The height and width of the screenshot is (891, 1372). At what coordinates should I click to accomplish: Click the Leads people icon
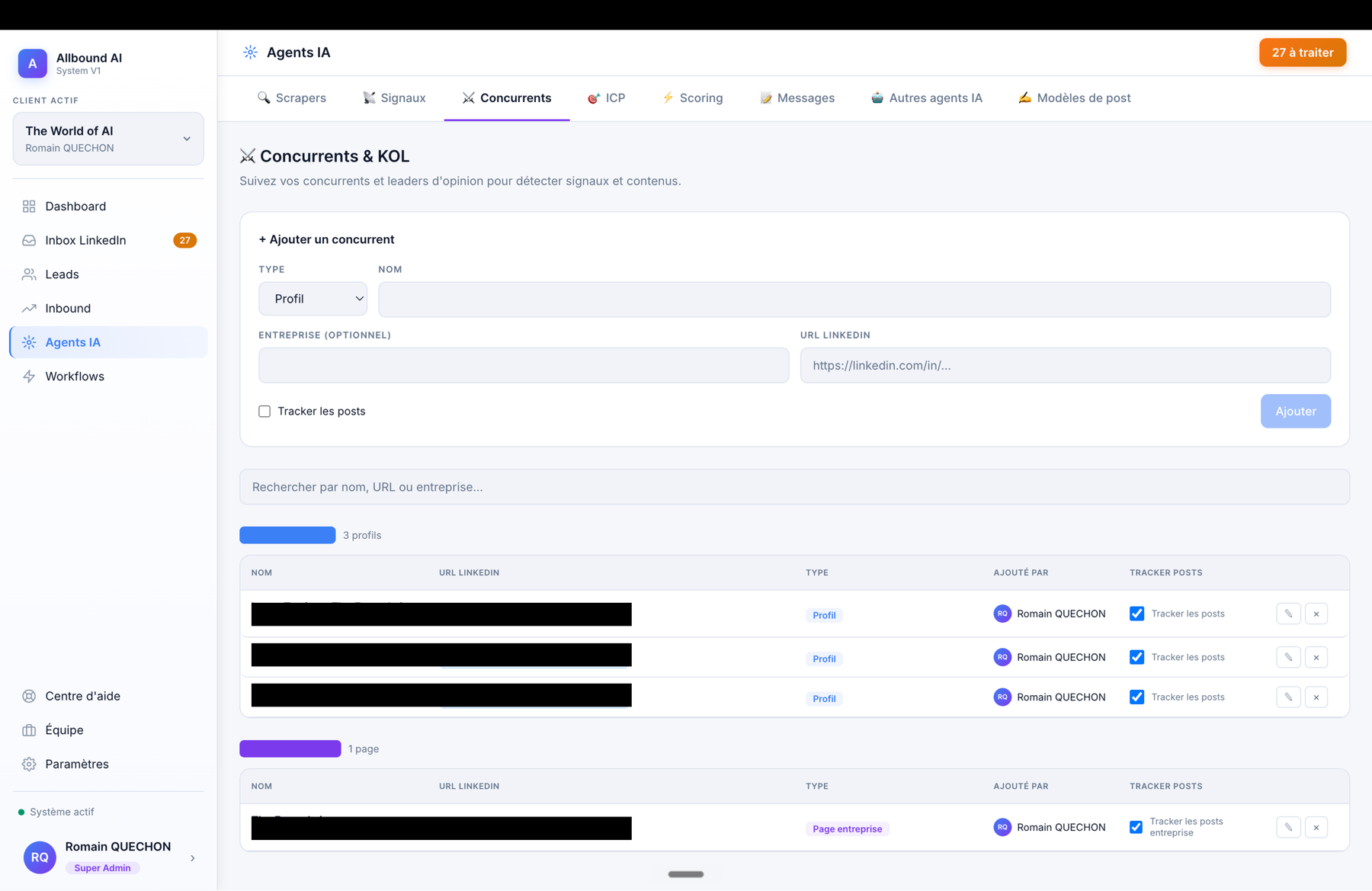[x=29, y=274]
